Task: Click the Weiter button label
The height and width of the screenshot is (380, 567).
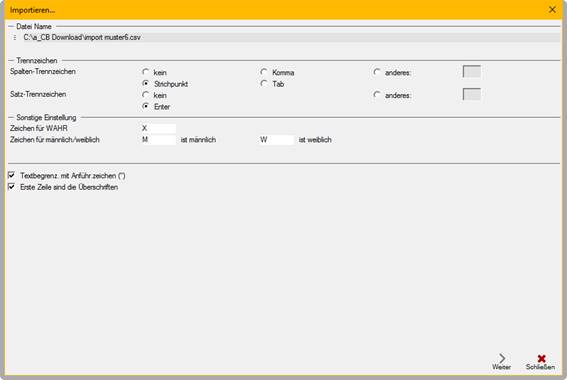Action: point(502,367)
